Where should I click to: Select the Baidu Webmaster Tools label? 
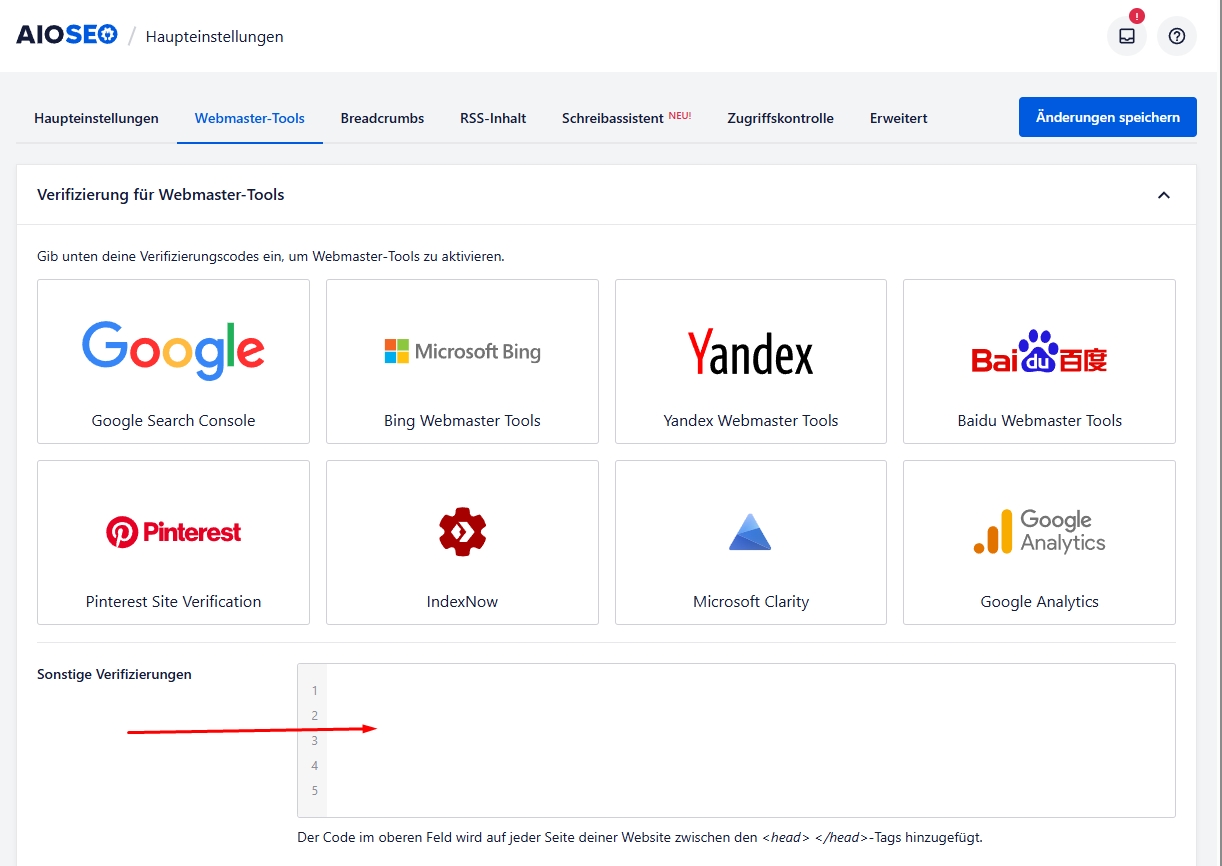tap(1039, 421)
